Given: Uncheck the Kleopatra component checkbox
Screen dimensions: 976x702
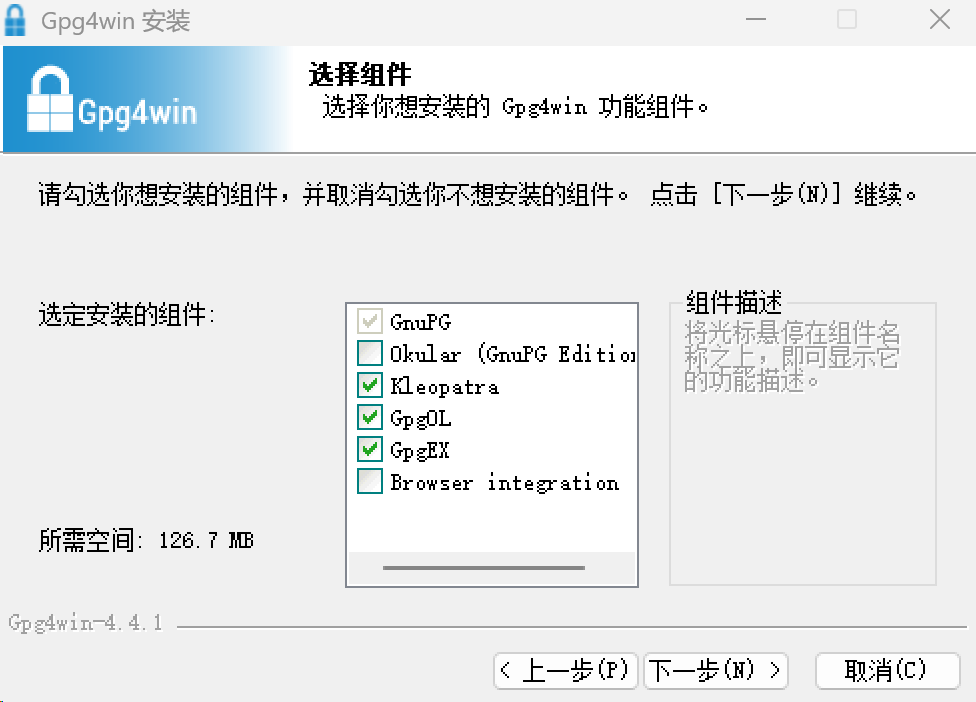Looking at the screenshot, I should point(370,385).
